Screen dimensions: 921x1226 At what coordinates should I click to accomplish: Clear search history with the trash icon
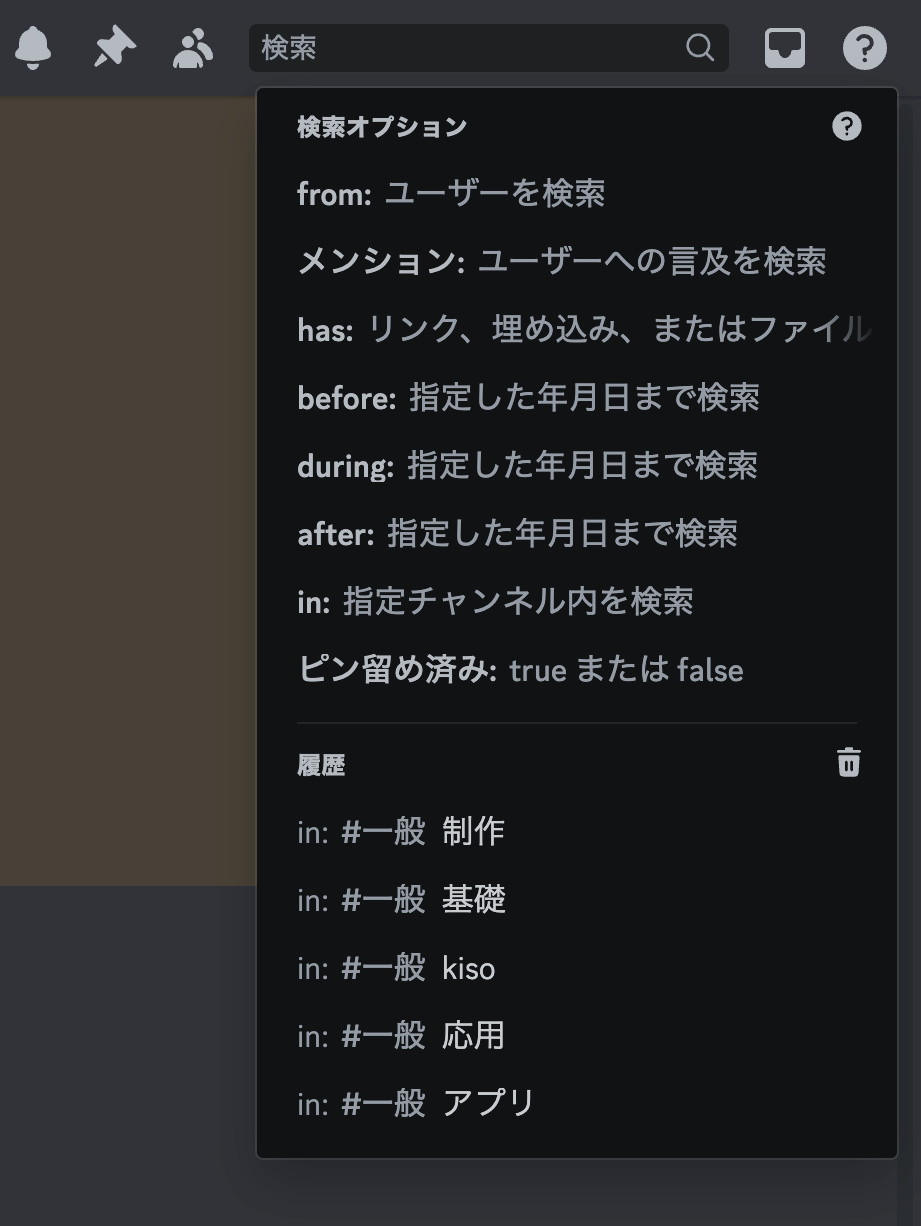point(848,762)
